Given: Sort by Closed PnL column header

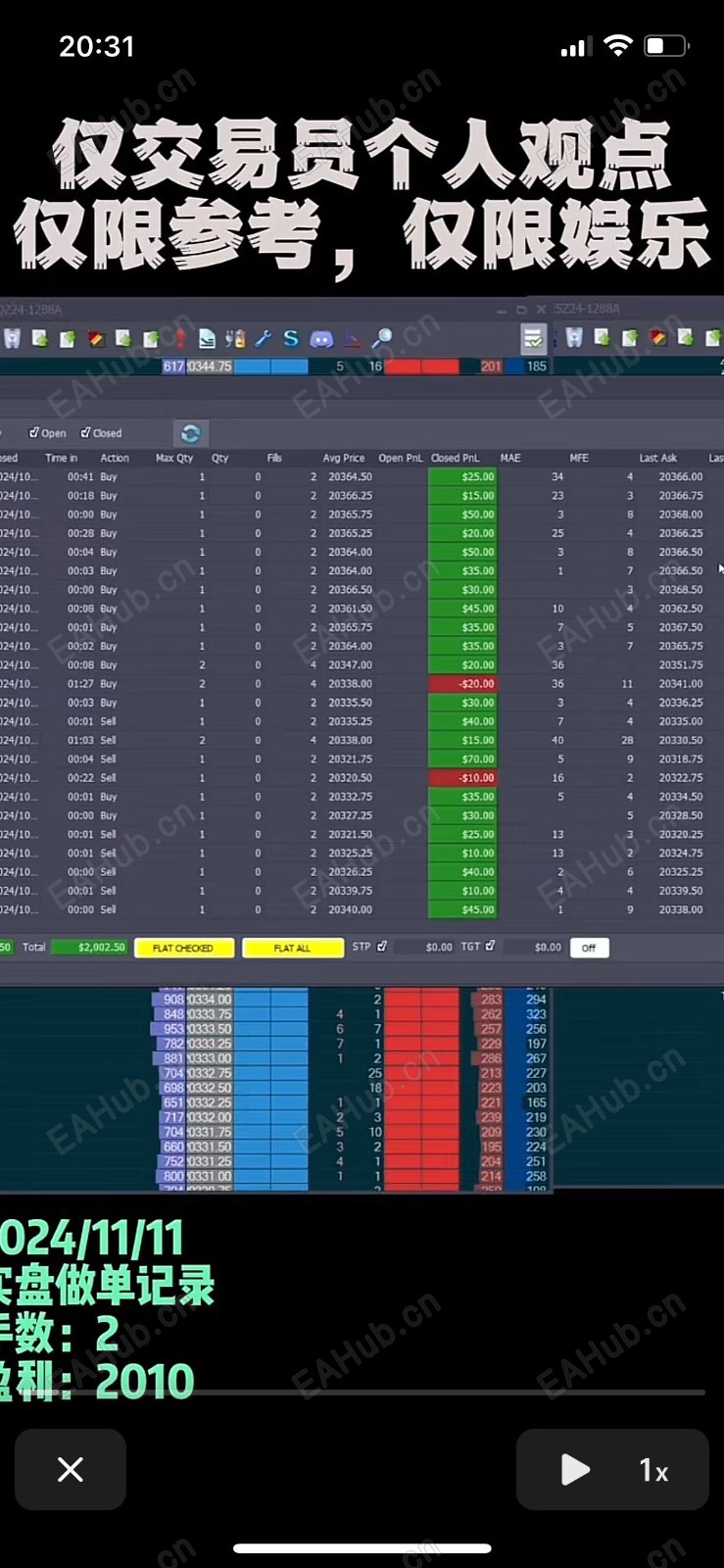Looking at the screenshot, I should (456, 458).
